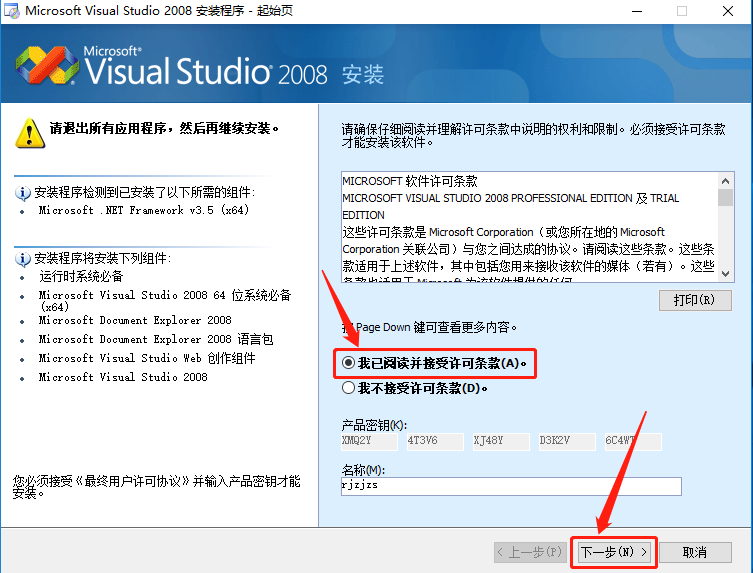Click info icon beside 已安装了以下所需的组件

coord(23,193)
